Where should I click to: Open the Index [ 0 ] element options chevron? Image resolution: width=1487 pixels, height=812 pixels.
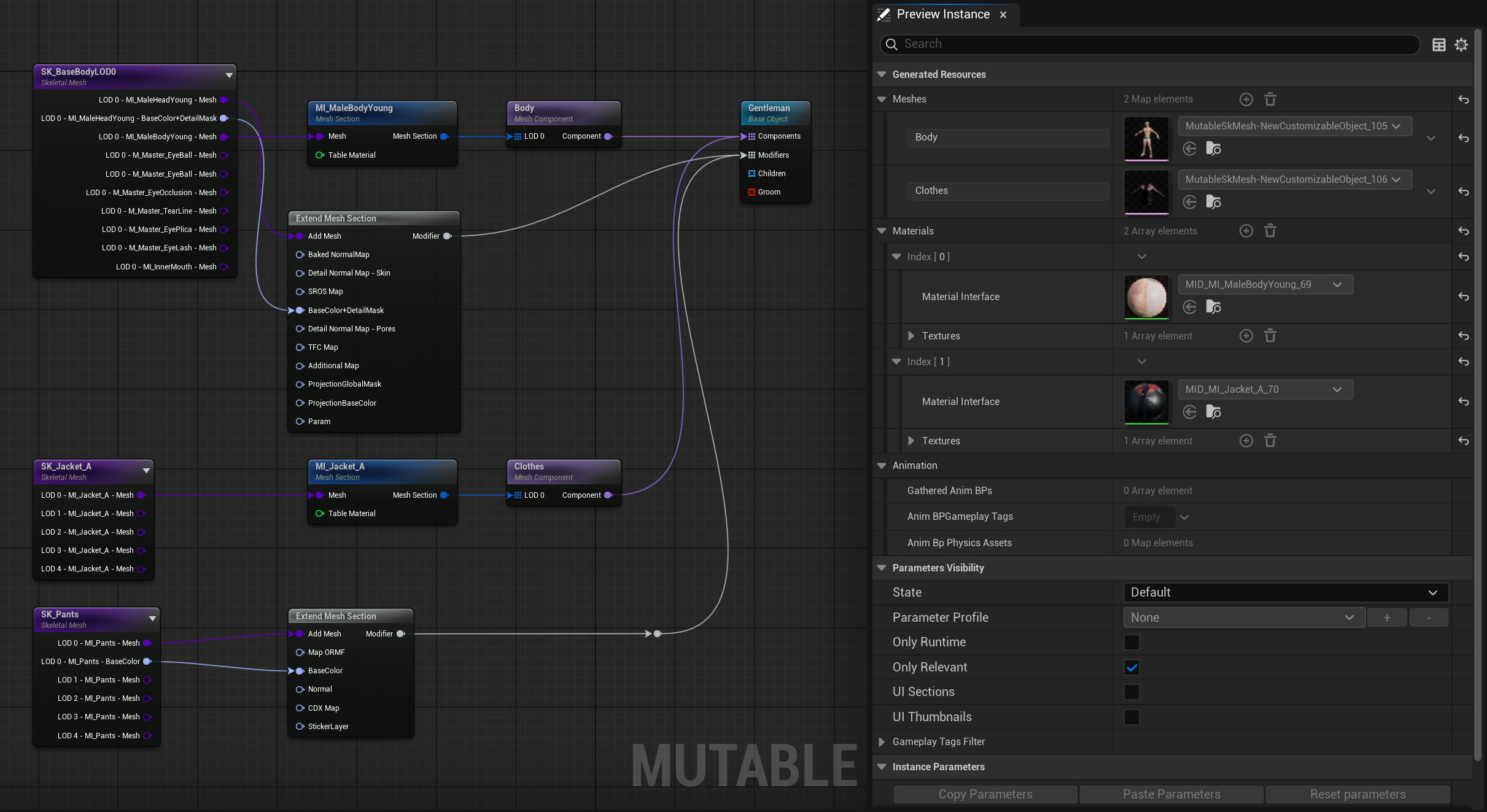click(x=1141, y=257)
